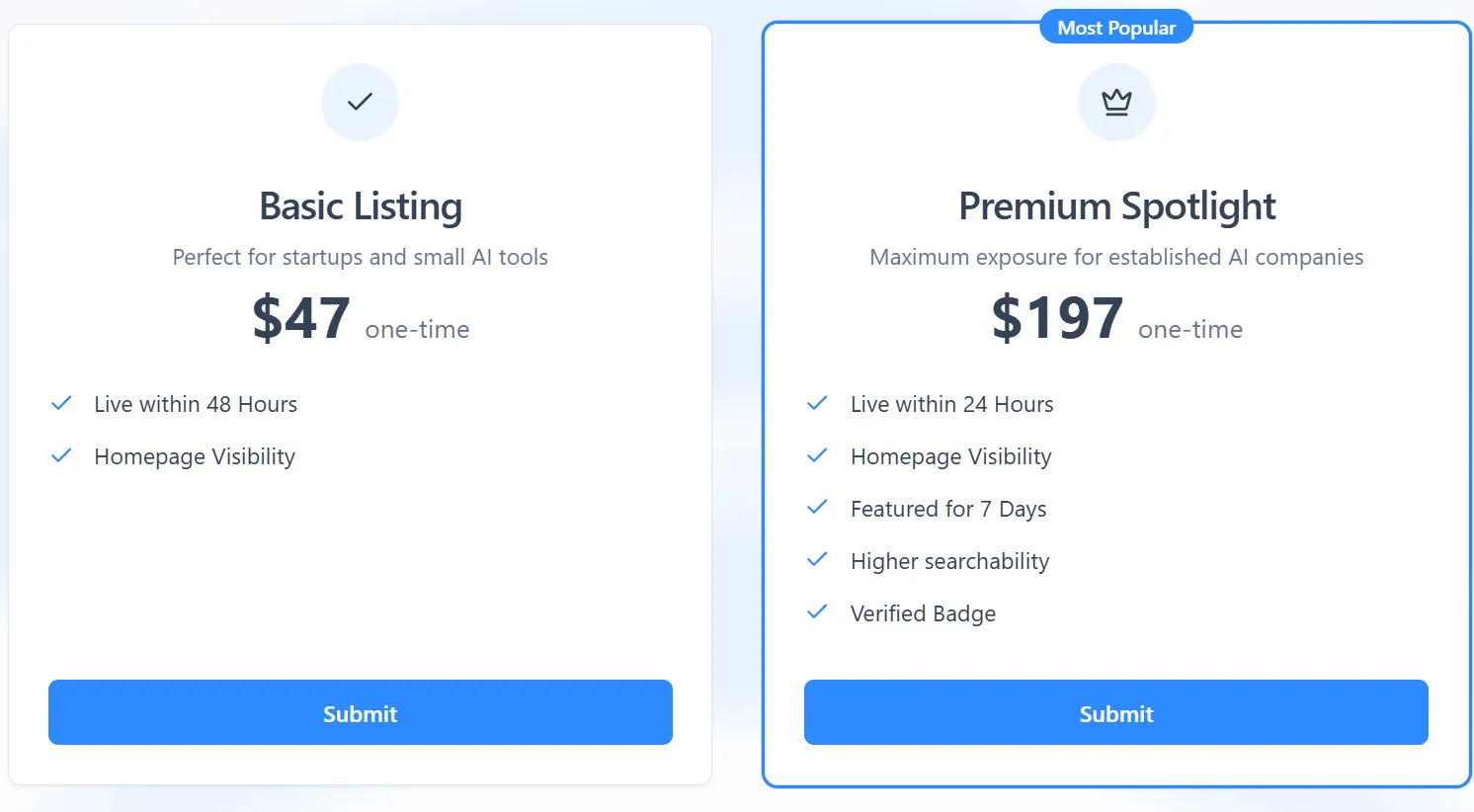Click checkmark beside Higher searchability
Image resolution: width=1474 pixels, height=812 pixels.
point(817,560)
